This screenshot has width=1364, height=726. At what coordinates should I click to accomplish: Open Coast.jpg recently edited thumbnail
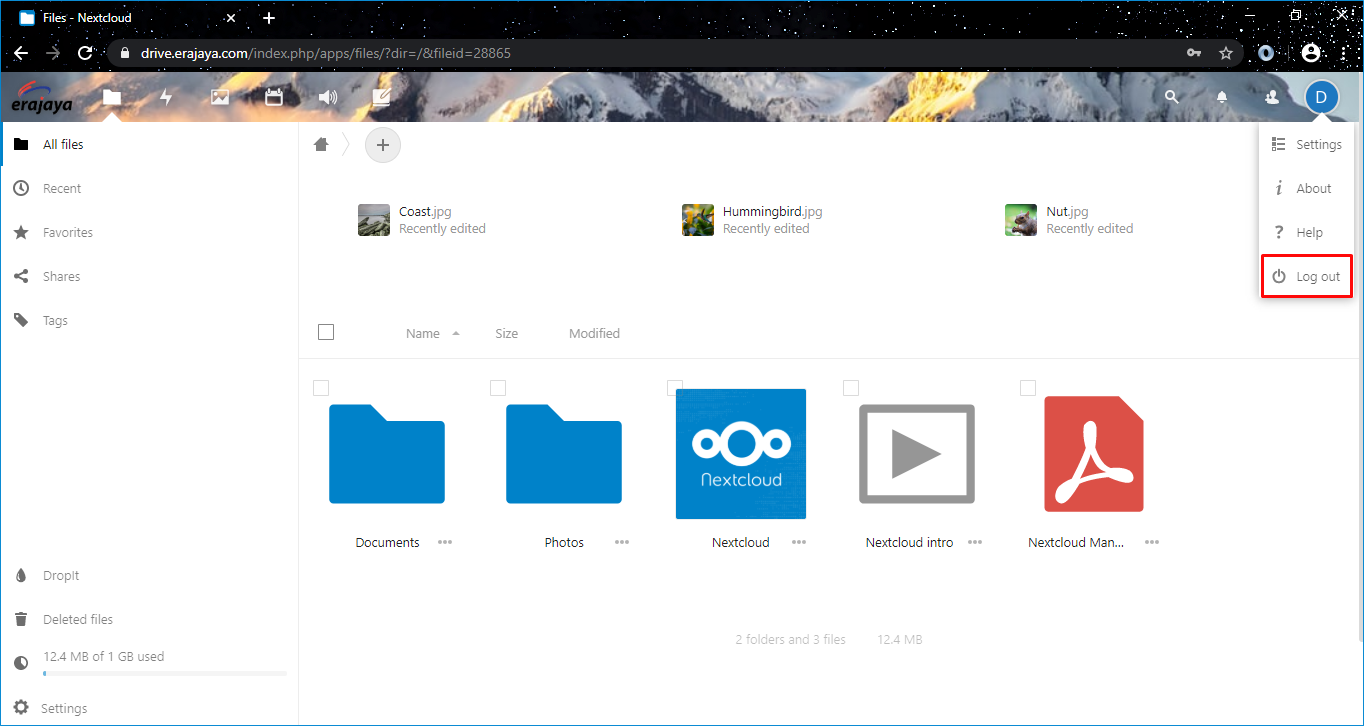pos(374,220)
